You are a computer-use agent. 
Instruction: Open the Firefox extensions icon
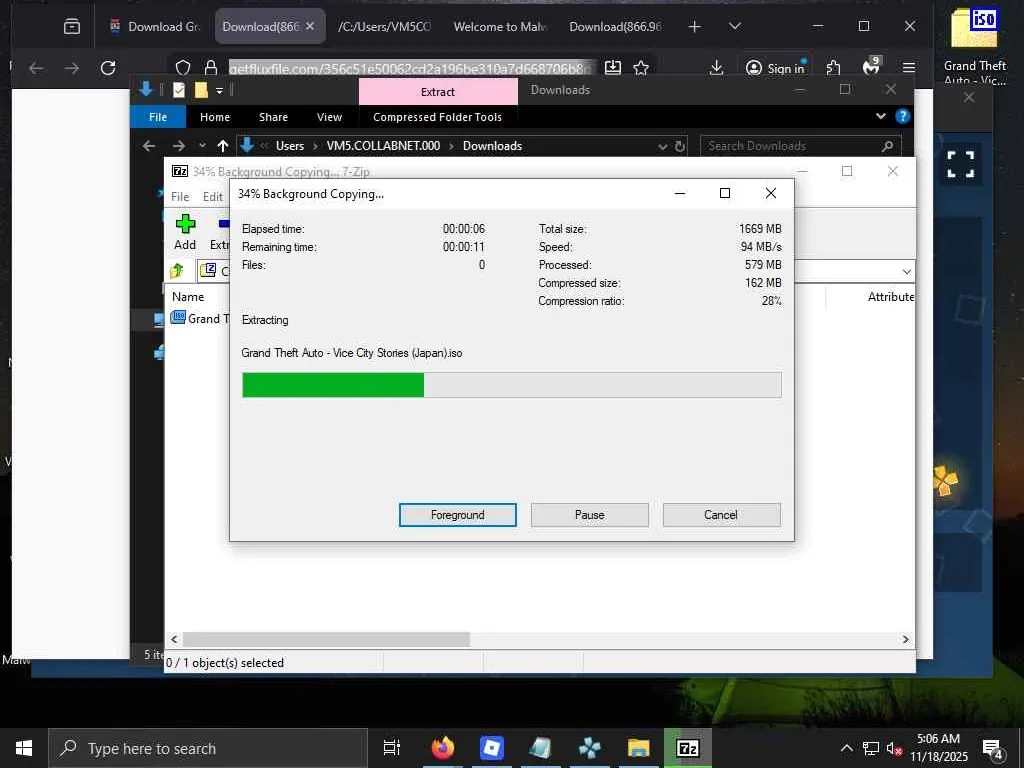[x=833, y=68]
